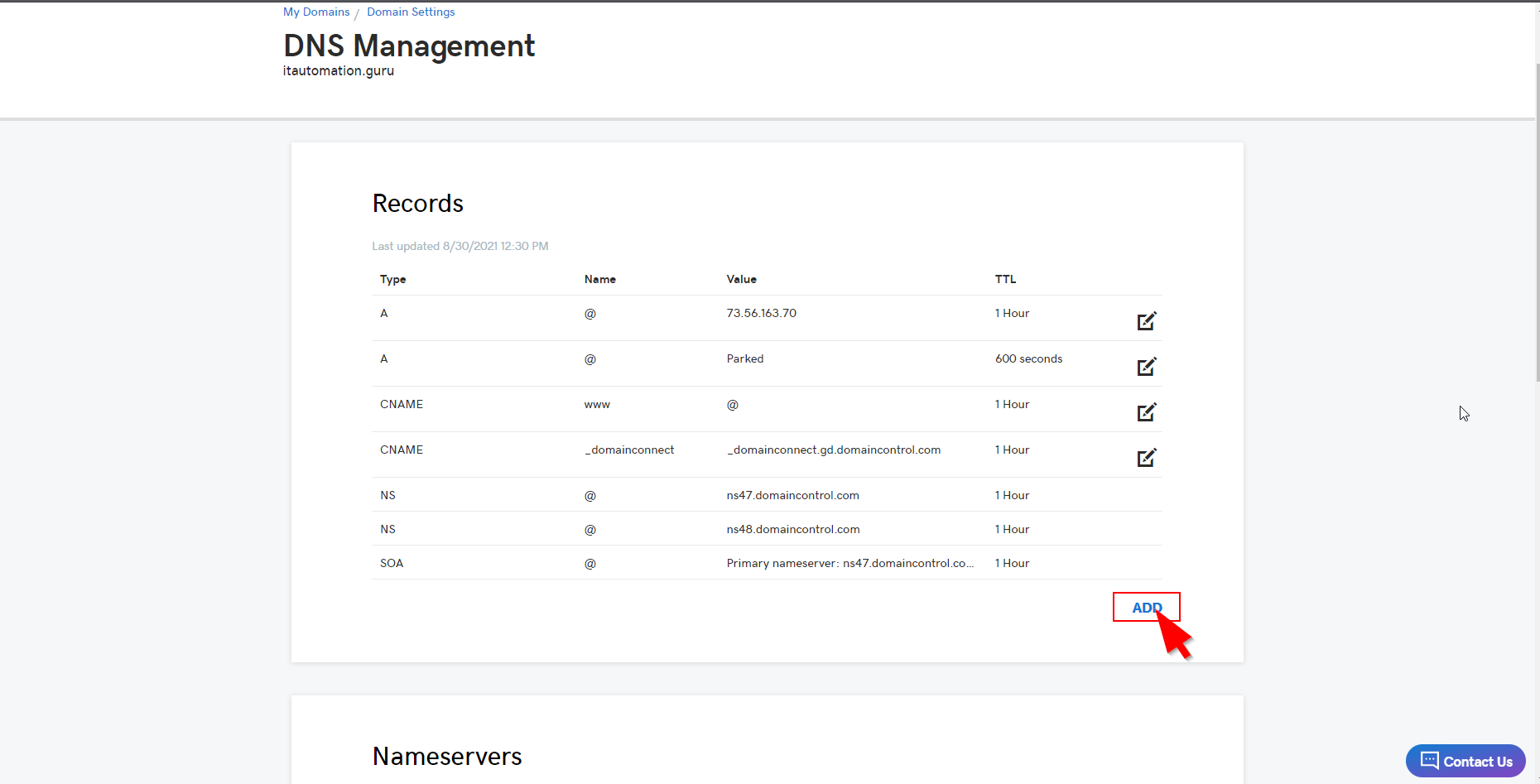Select the ns48.domaincontrol.com NS row
This screenshot has height=784, width=1540.
[x=767, y=529]
